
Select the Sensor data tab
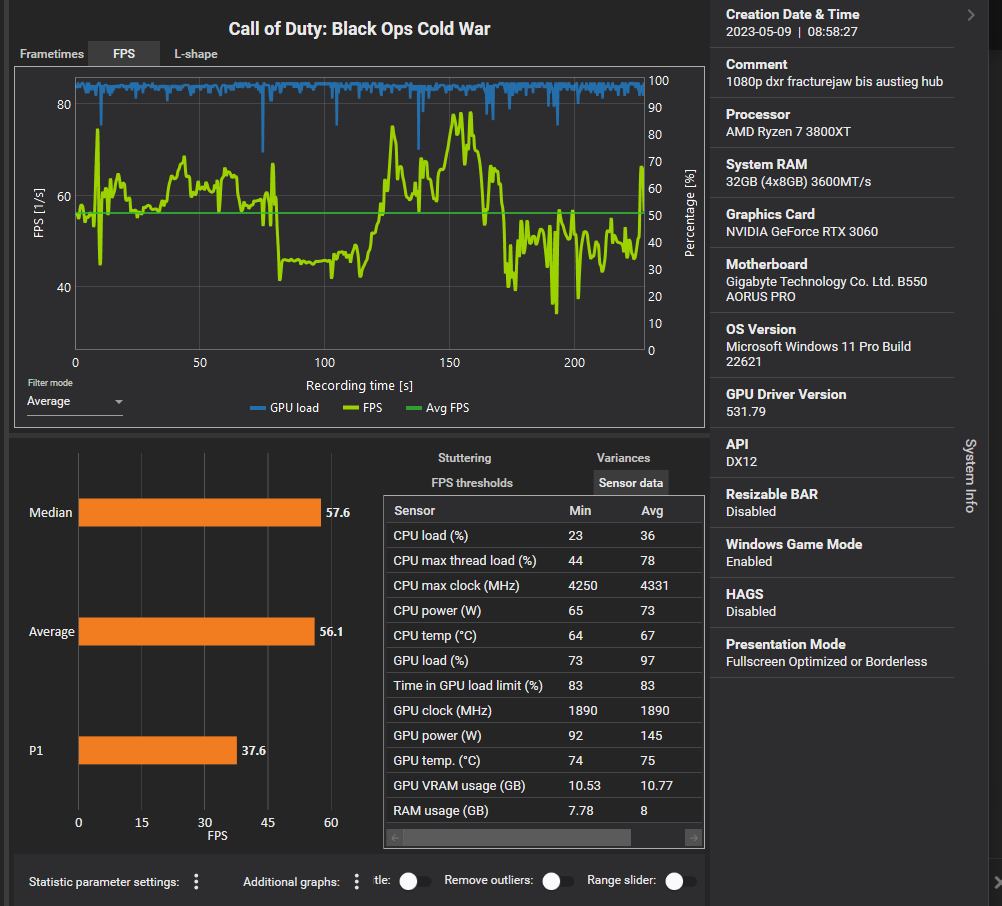click(x=631, y=483)
